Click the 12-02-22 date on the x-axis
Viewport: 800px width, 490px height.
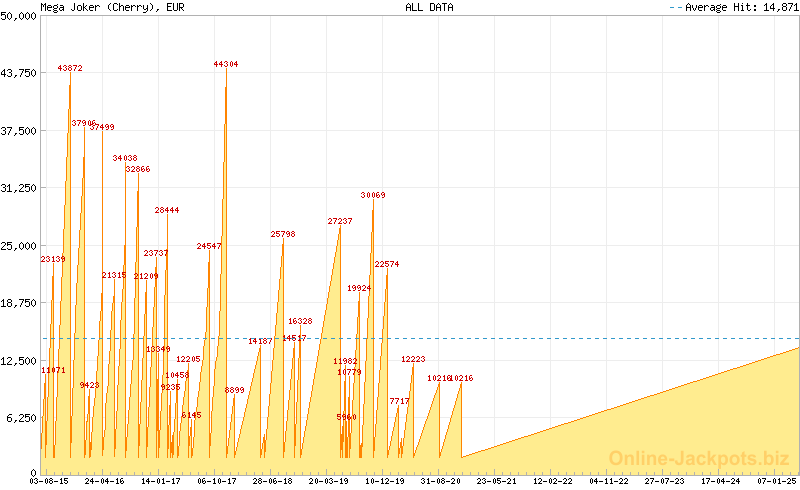click(553, 481)
